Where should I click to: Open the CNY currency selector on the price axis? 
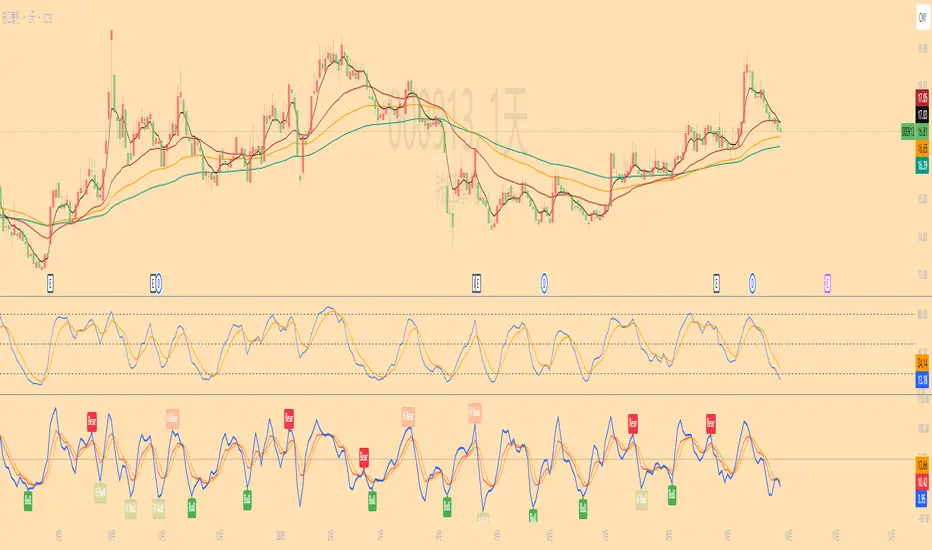pyautogui.click(x=922, y=18)
